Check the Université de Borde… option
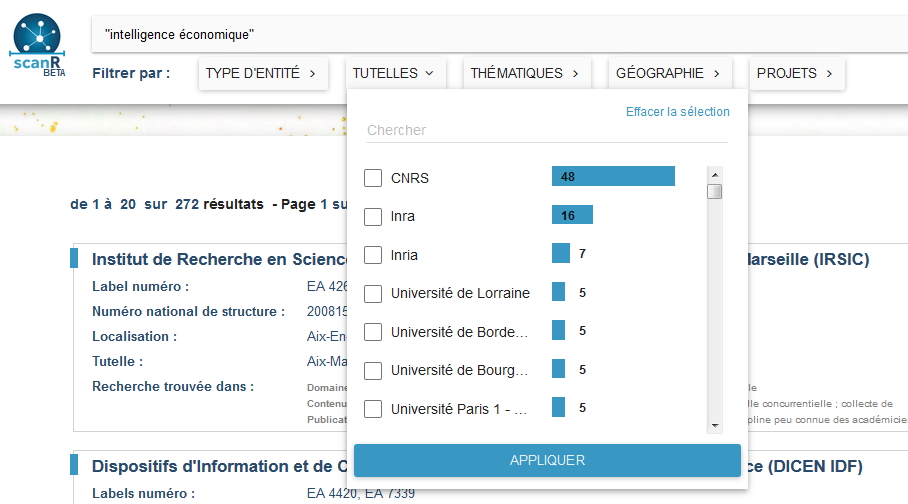 click(373, 332)
